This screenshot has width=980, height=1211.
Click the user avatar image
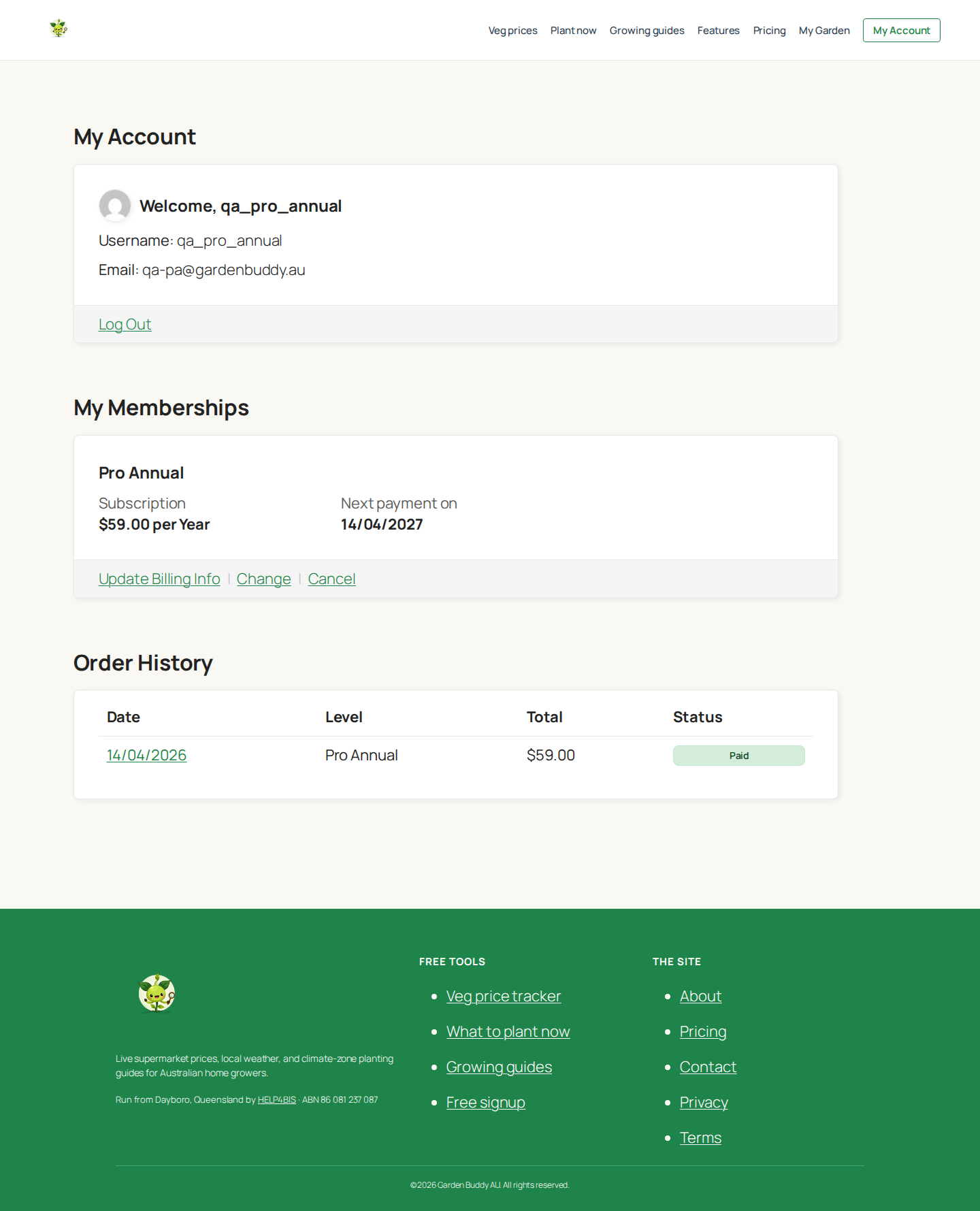pyautogui.click(x=115, y=206)
